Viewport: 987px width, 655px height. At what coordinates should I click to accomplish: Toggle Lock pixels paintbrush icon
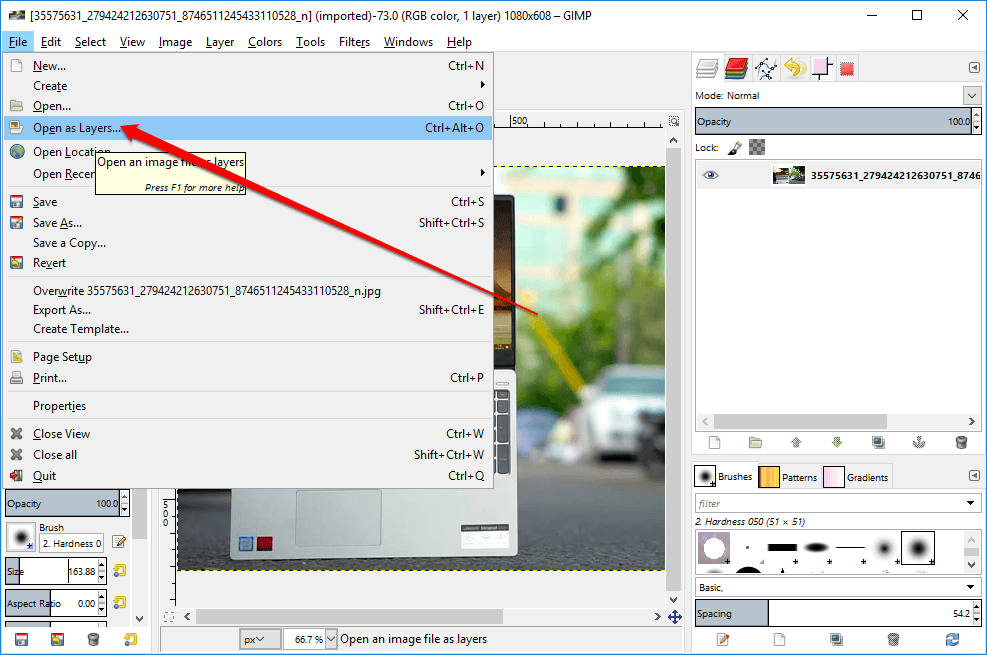click(x=734, y=148)
